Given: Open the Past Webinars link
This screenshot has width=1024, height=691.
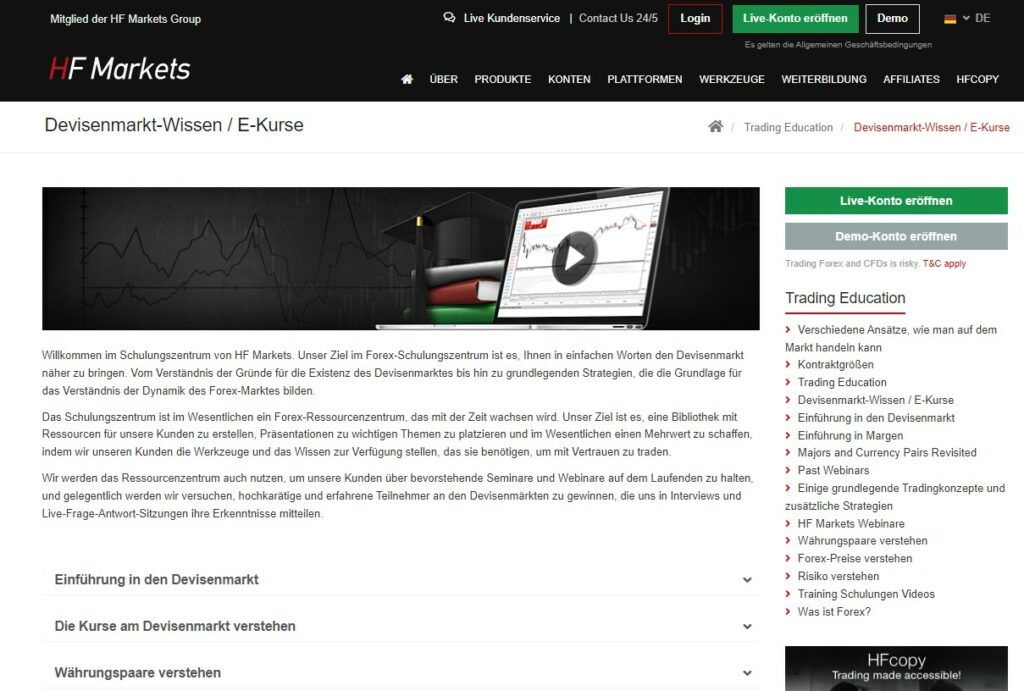Looking at the screenshot, I should coord(833,470).
